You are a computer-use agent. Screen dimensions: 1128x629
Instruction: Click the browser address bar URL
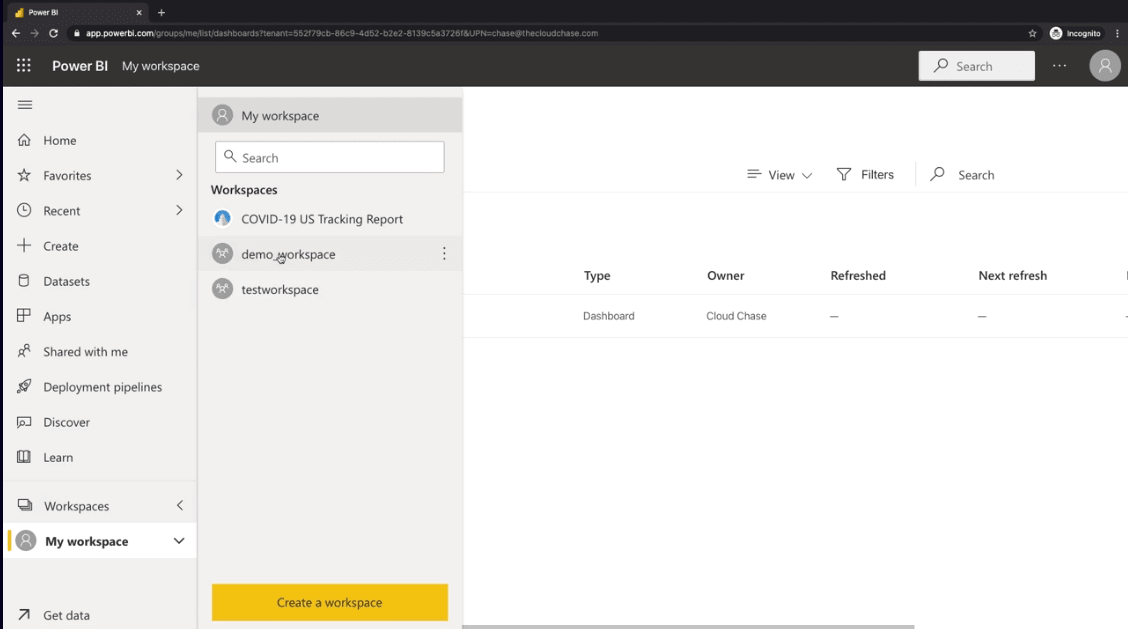coord(342,33)
